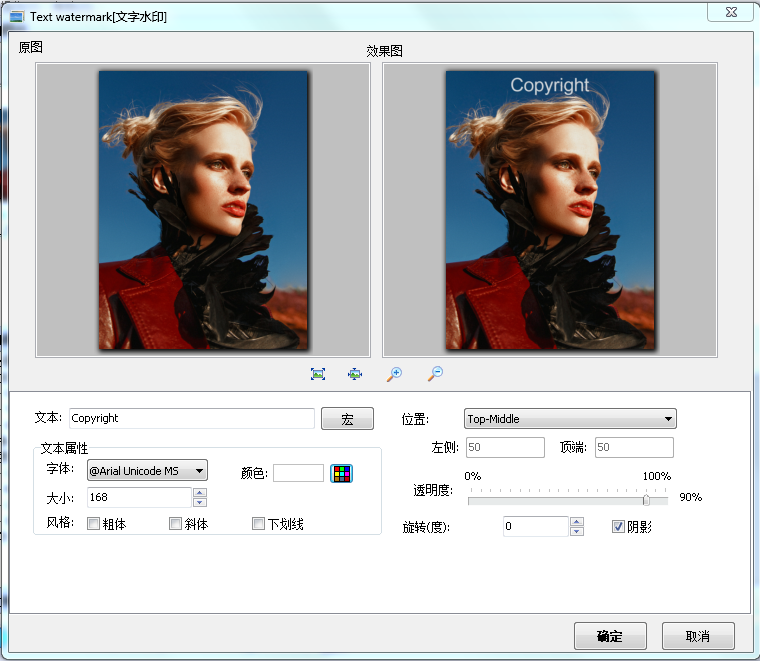Open the @Arial Unicode MS font dropdown
Screen dimensions: 760x661
(x=147, y=471)
